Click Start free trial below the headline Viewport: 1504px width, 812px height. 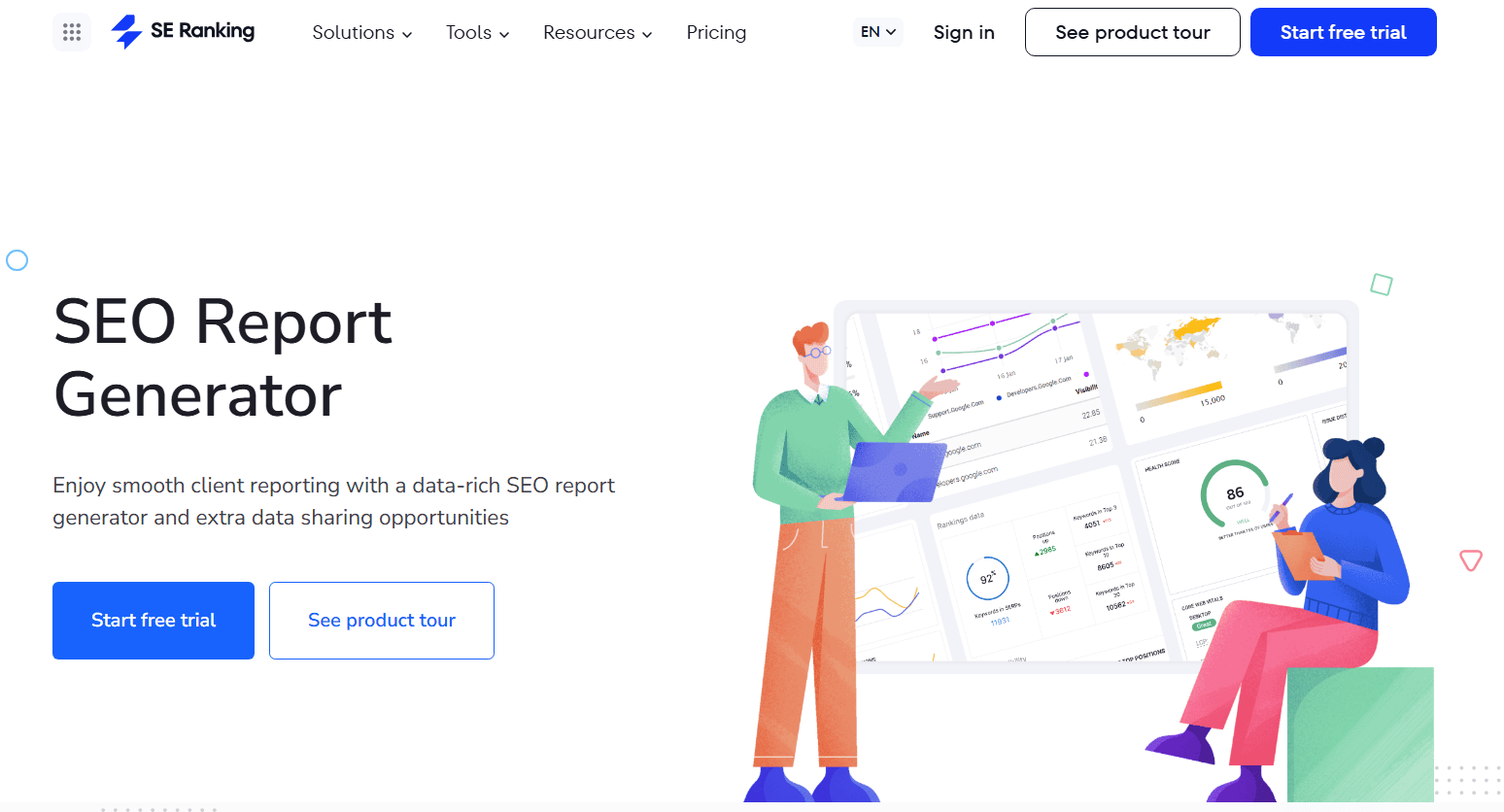coord(154,621)
